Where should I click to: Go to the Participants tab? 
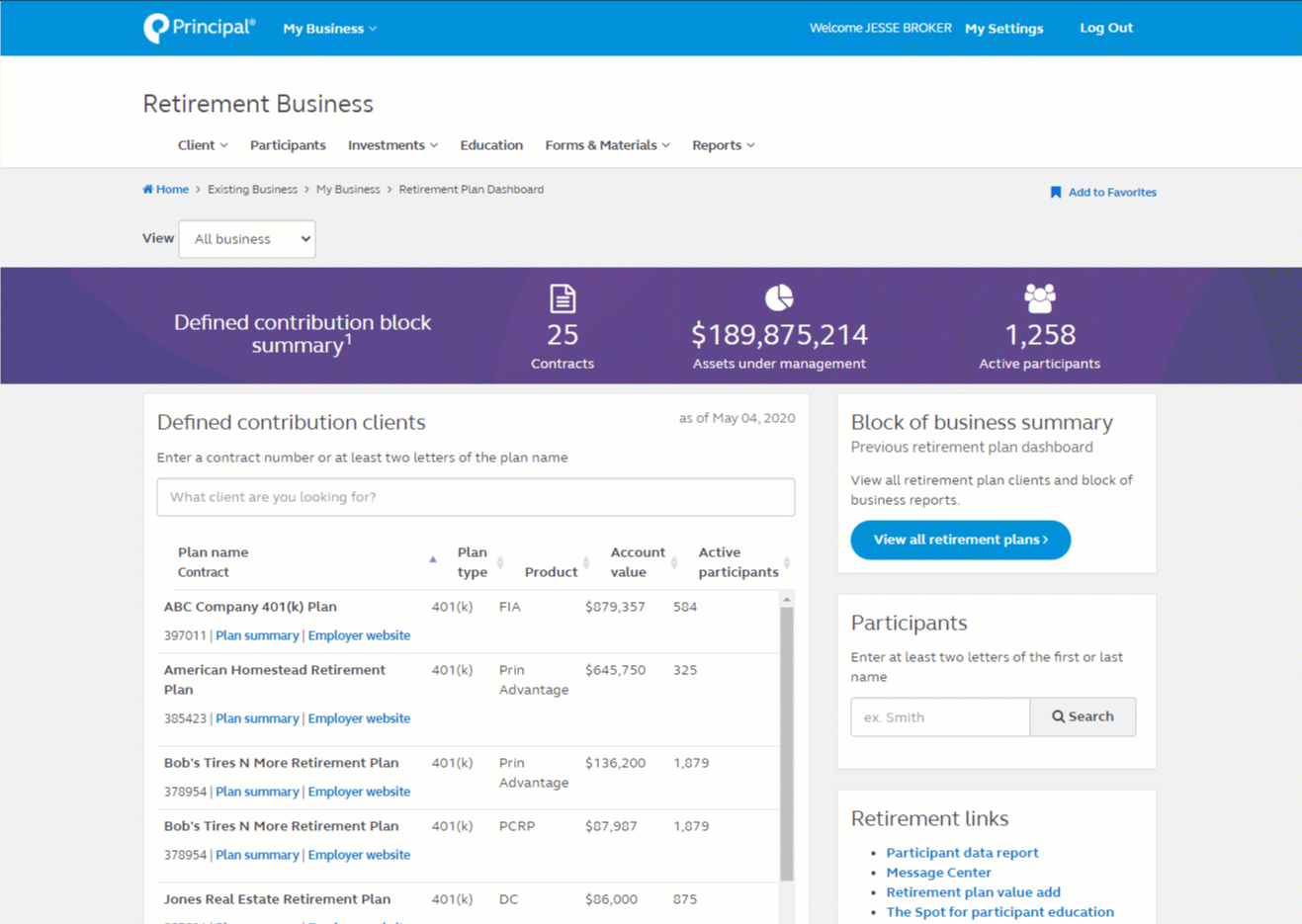288,145
